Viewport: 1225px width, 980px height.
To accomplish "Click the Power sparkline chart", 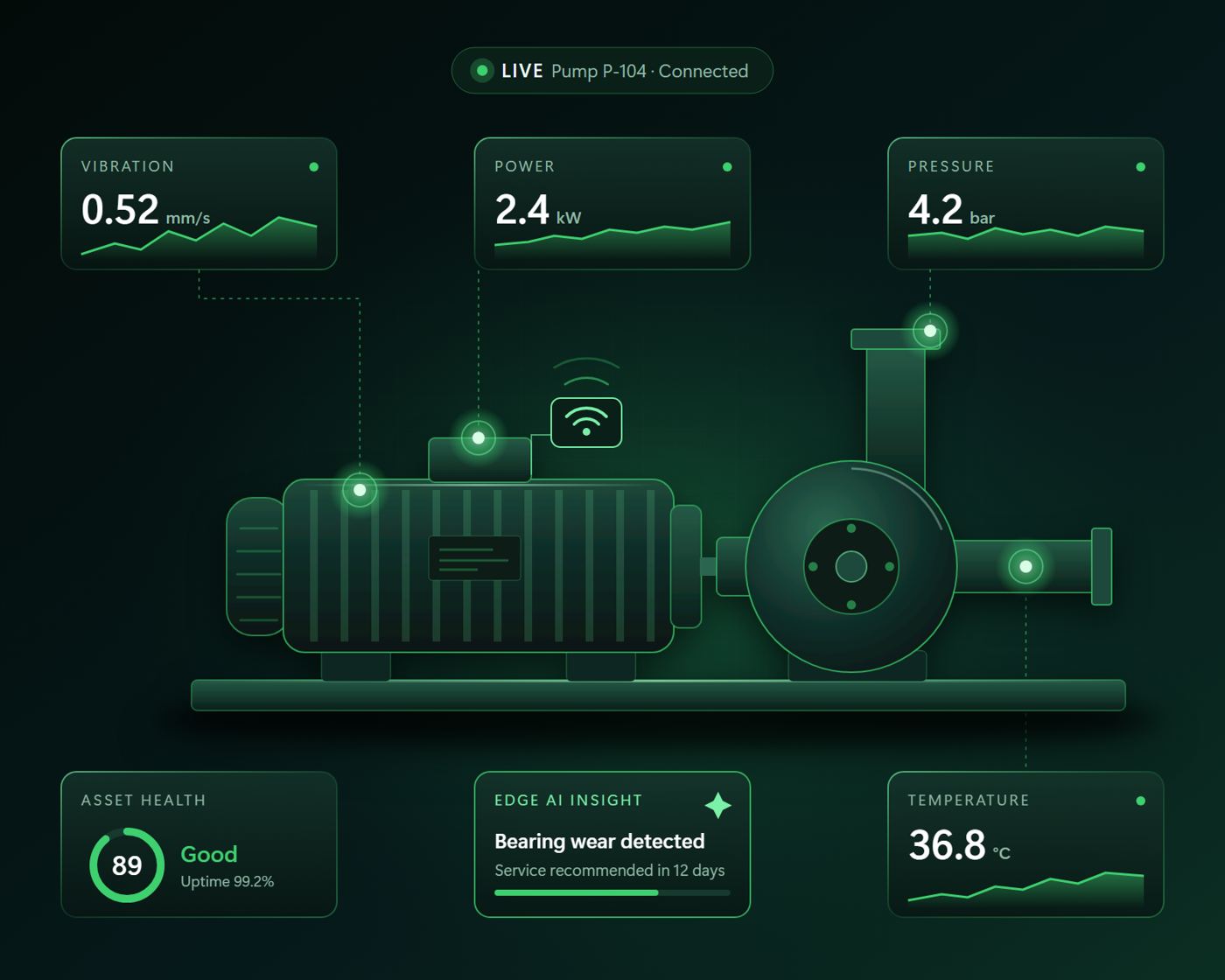I will (612, 239).
